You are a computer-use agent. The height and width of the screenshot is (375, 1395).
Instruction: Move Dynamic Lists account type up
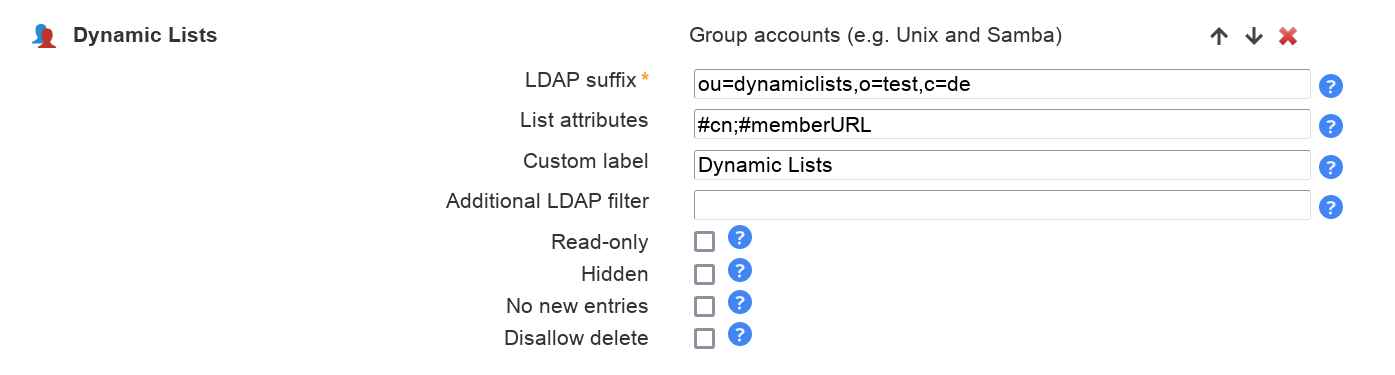coord(1218,37)
